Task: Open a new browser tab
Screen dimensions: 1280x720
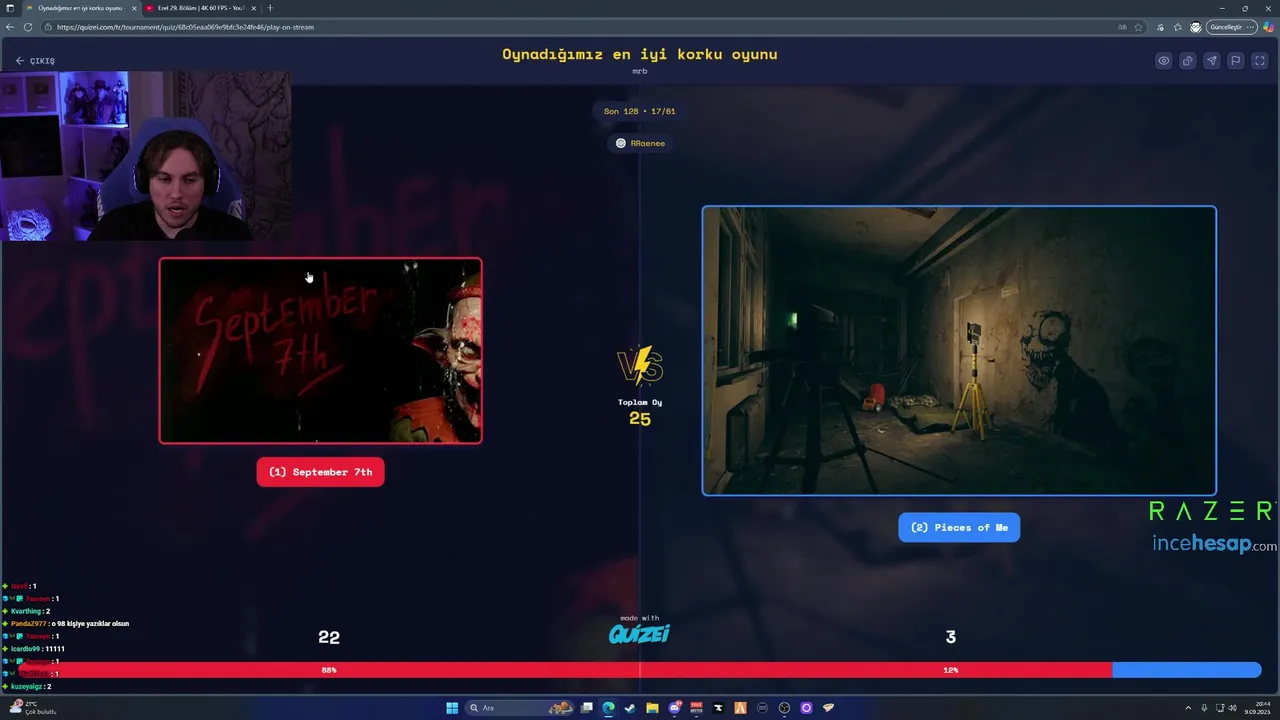Action: coord(270,8)
